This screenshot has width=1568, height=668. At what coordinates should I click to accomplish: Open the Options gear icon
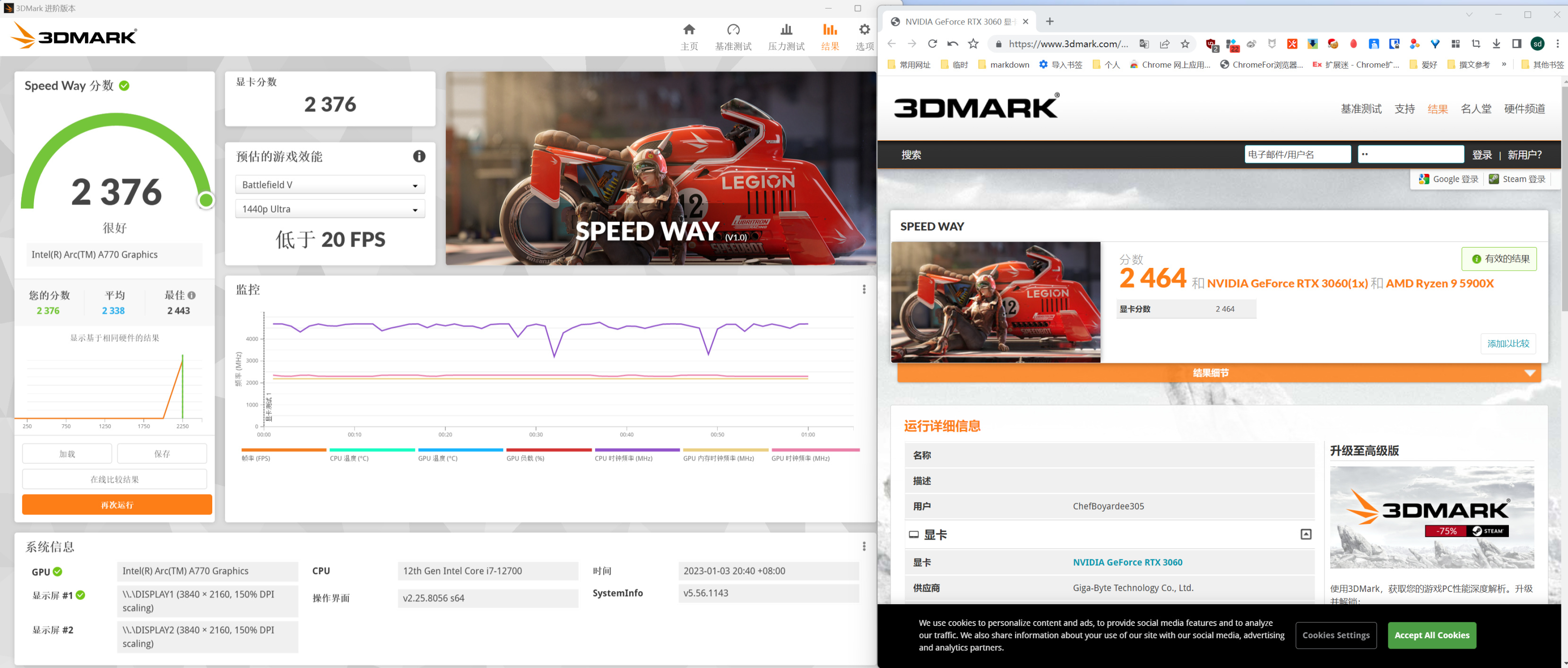coord(864,30)
